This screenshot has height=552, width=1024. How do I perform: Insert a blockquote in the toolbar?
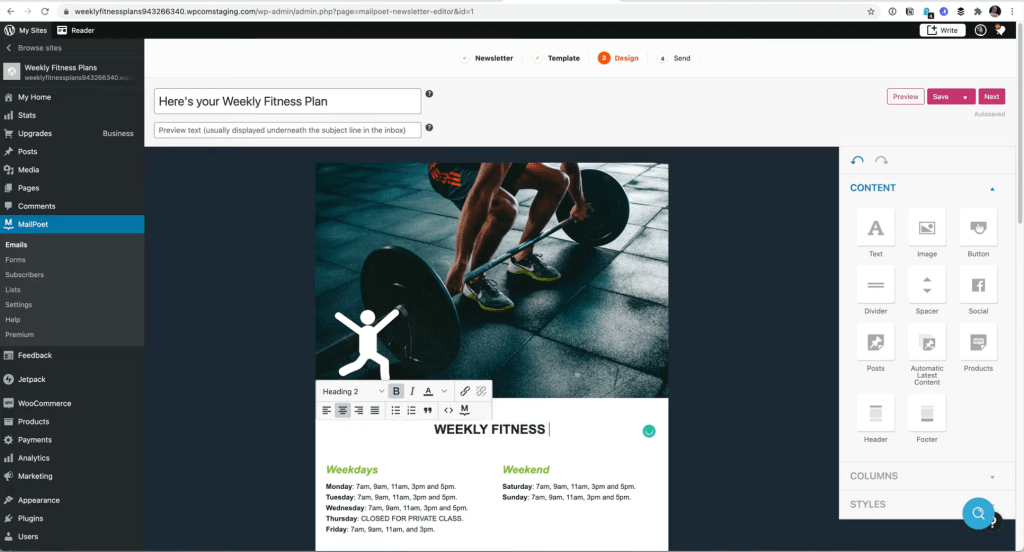pos(428,410)
